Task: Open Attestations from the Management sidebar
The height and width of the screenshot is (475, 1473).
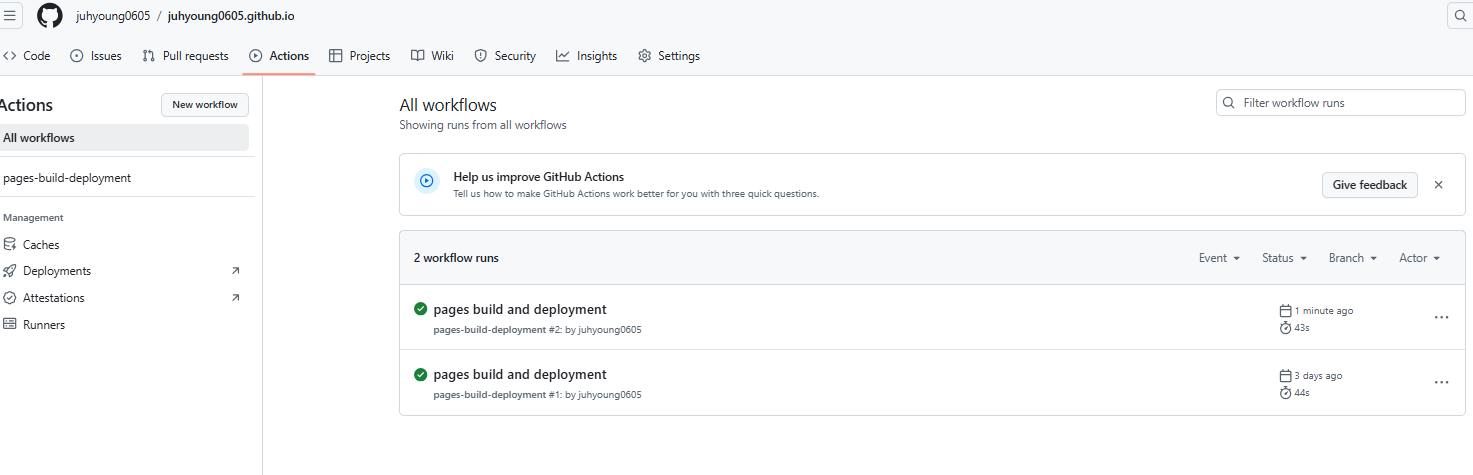Action: pos(54,298)
